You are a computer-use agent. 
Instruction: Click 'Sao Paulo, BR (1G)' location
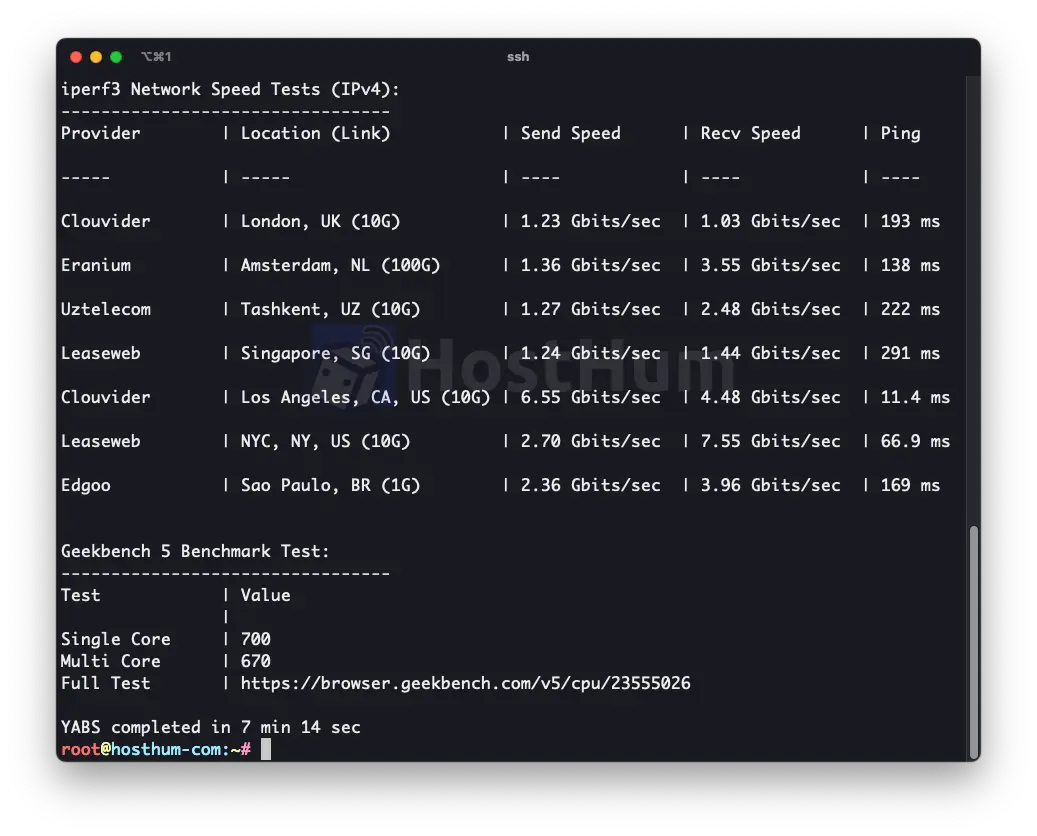tap(331, 485)
